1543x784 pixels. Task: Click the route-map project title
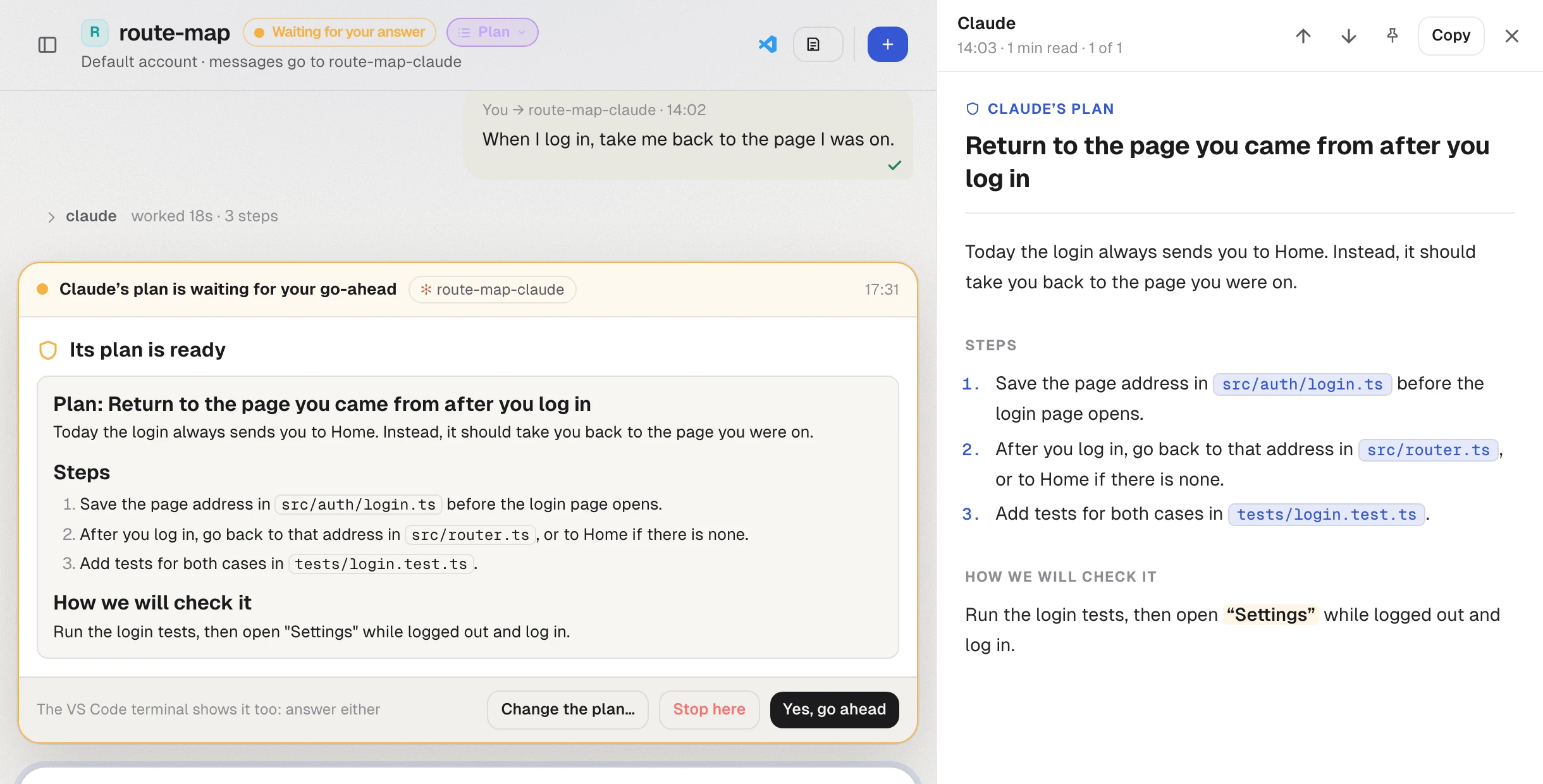tap(175, 32)
